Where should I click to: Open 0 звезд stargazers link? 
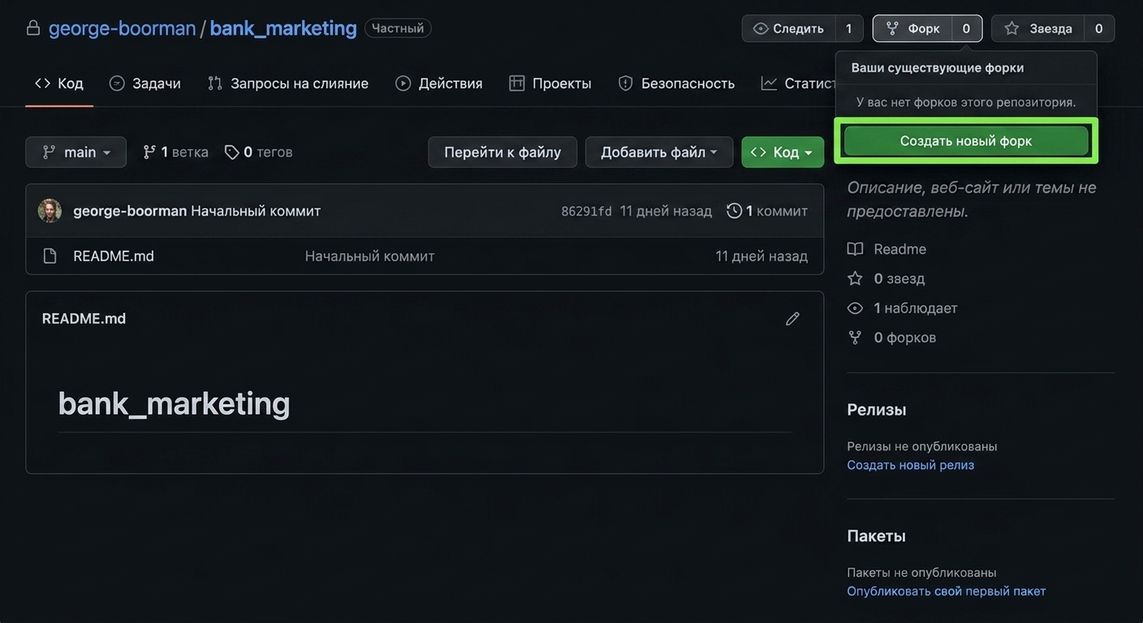tap(899, 278)
